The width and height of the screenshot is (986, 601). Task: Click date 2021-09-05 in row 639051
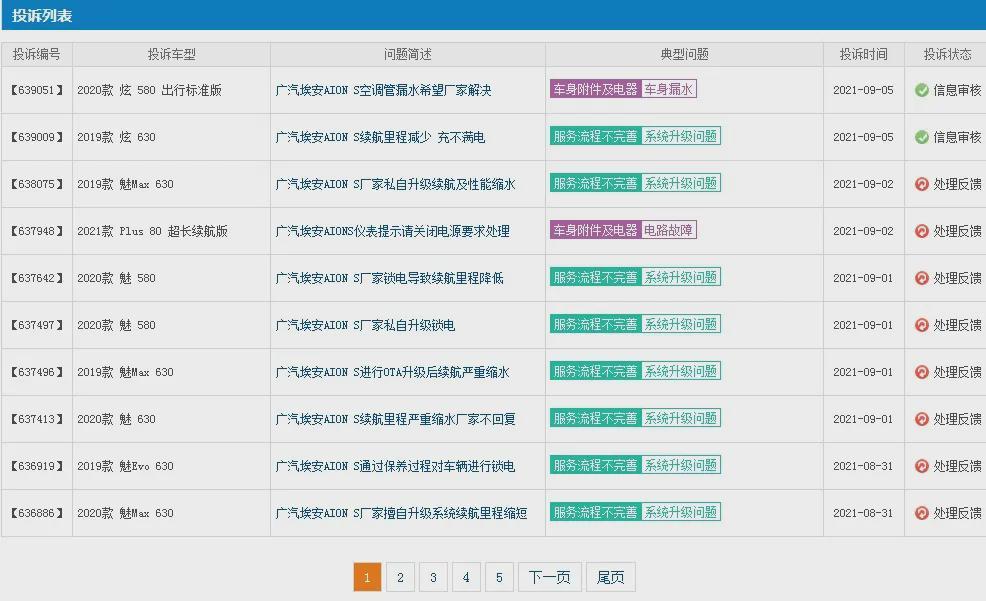(x=863, y=90)
